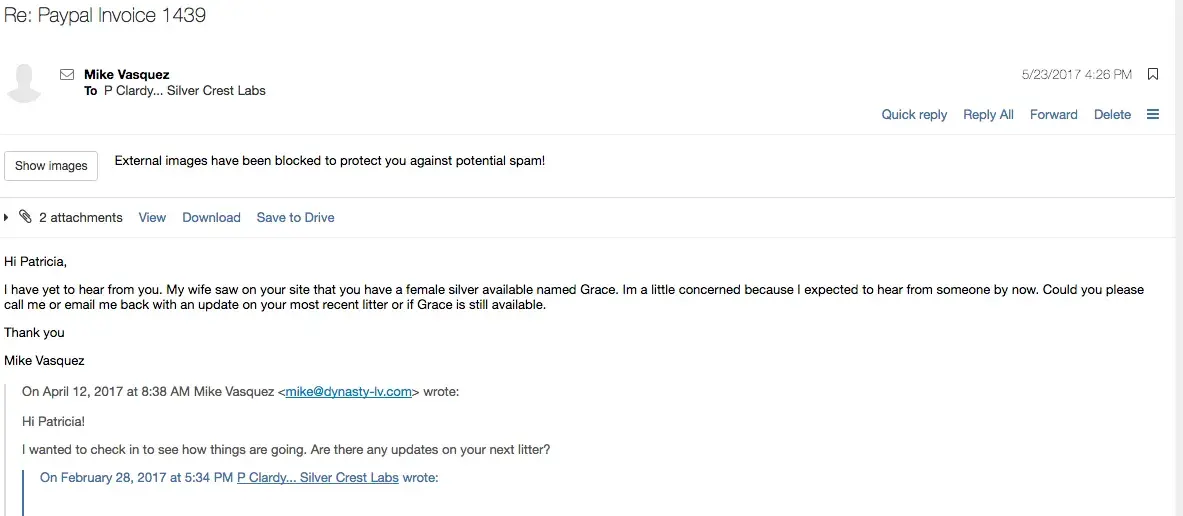
Task: View the 2 attachments
Action: [152, 217]
